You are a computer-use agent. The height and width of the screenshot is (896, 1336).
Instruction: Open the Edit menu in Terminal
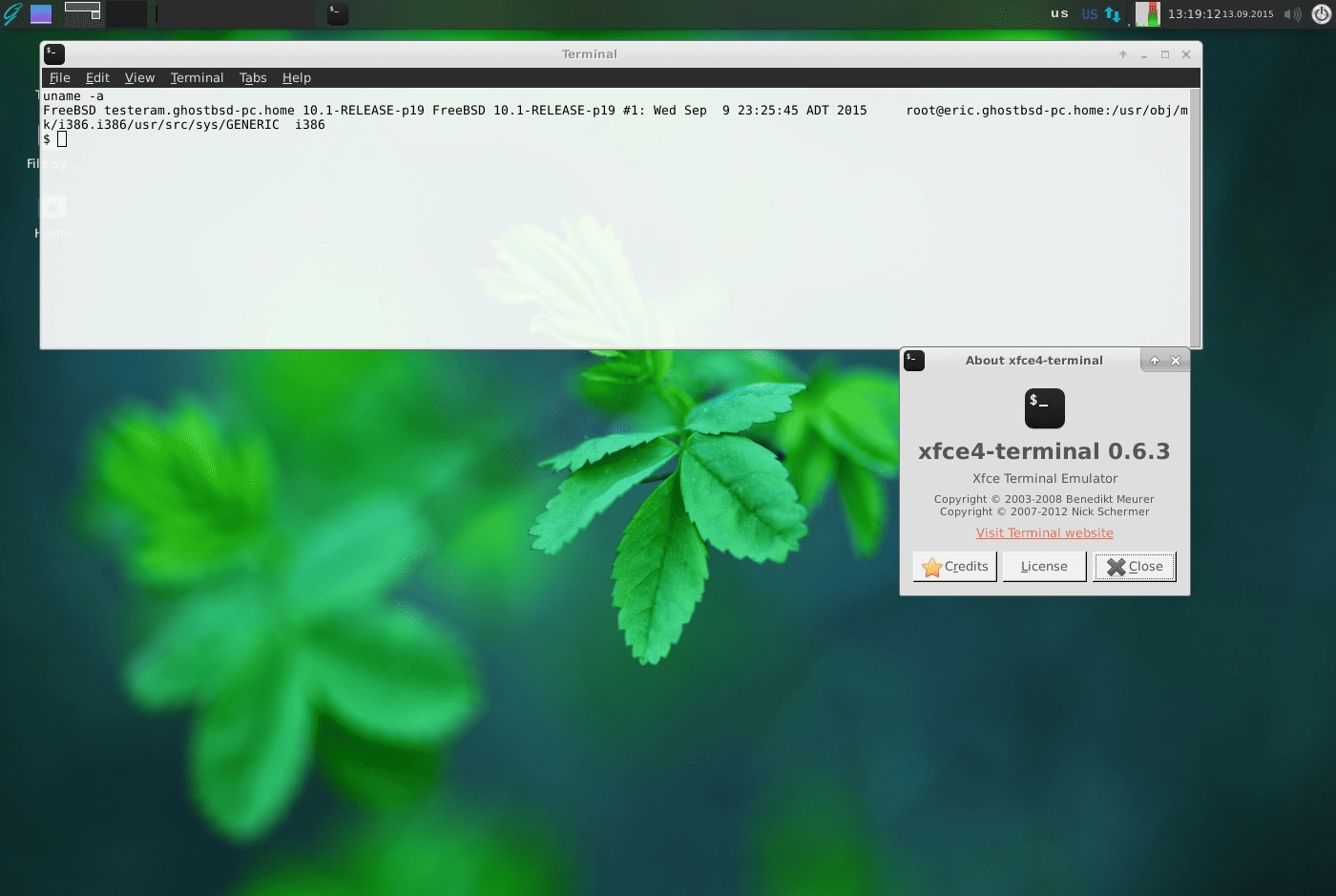pos(97,77)
